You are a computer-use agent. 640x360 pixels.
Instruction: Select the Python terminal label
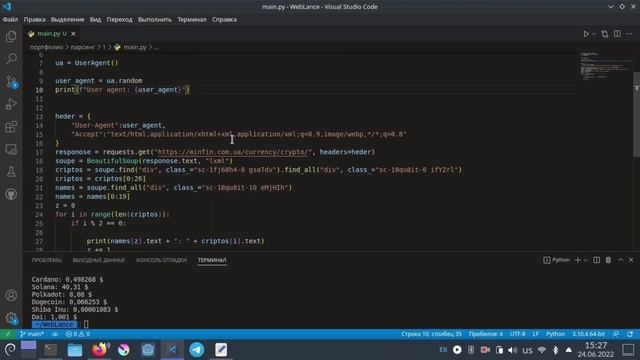point(557,260)
